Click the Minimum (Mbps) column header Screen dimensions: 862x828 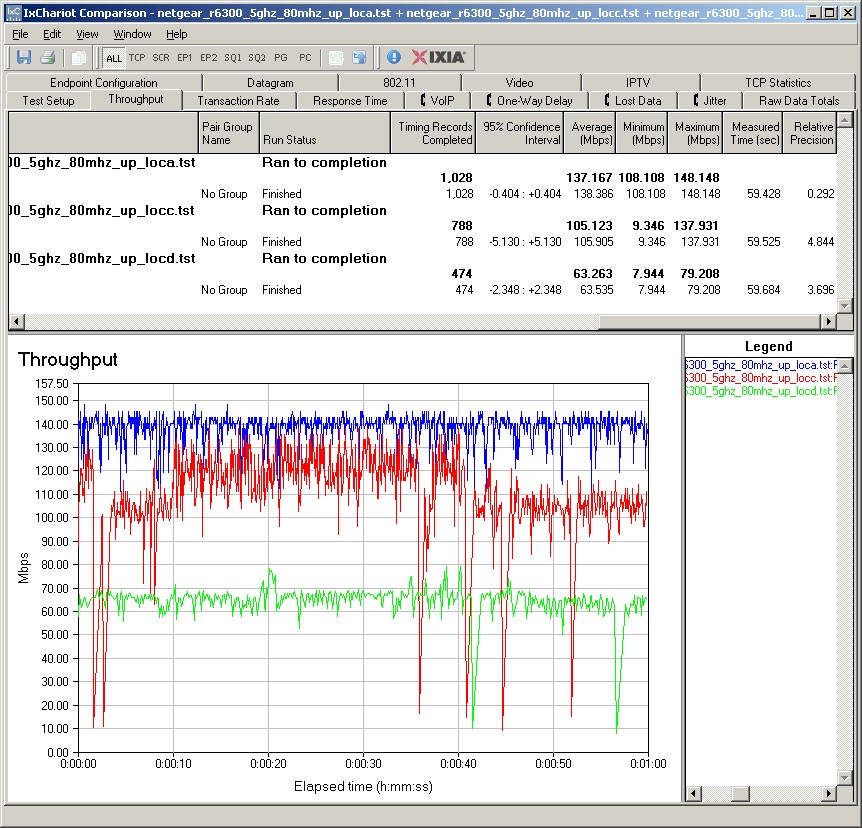click(642, 133)
